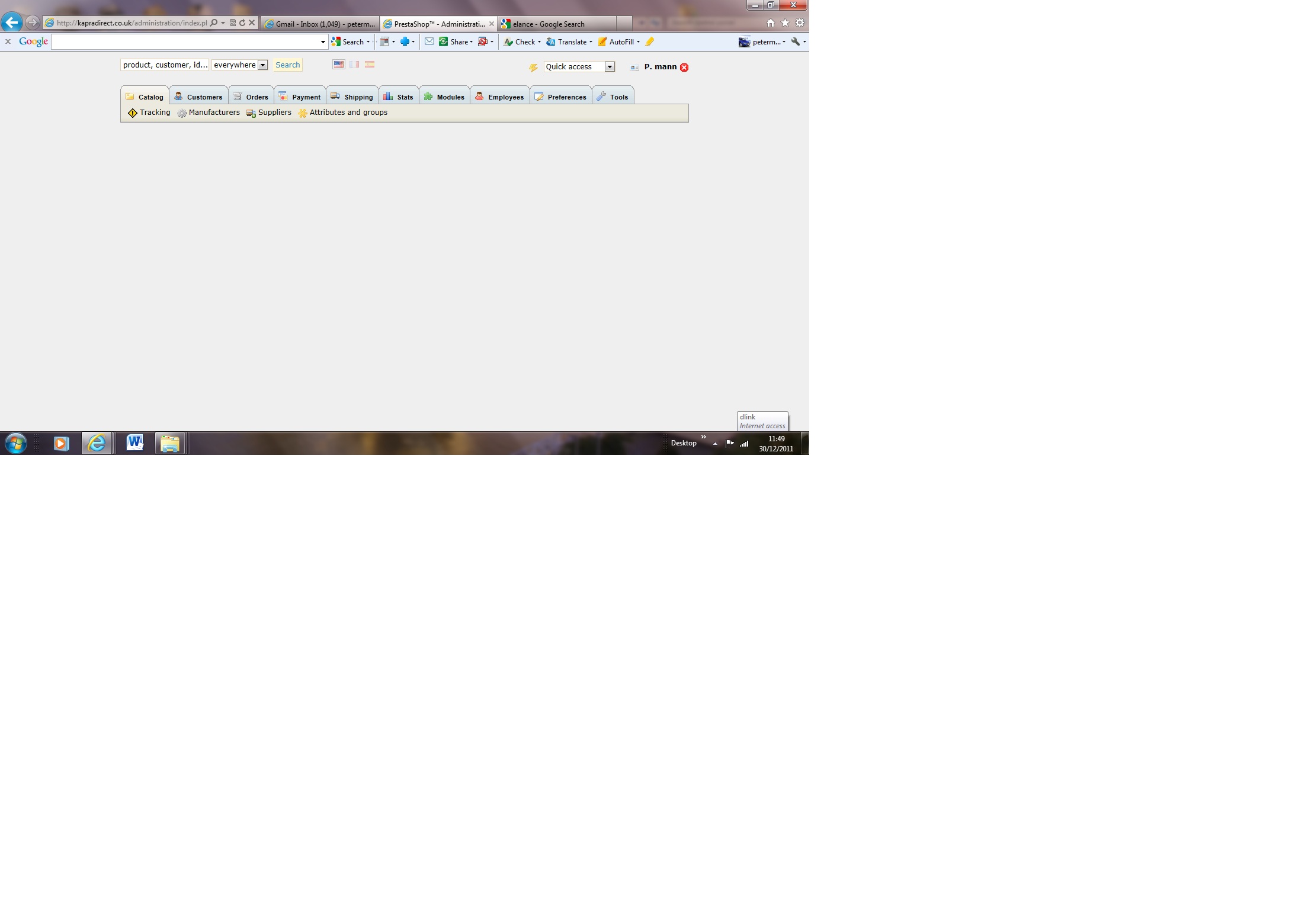
Task: Expand the 'everywhere' search scope dropdown
Action: (x=262, y=65)
